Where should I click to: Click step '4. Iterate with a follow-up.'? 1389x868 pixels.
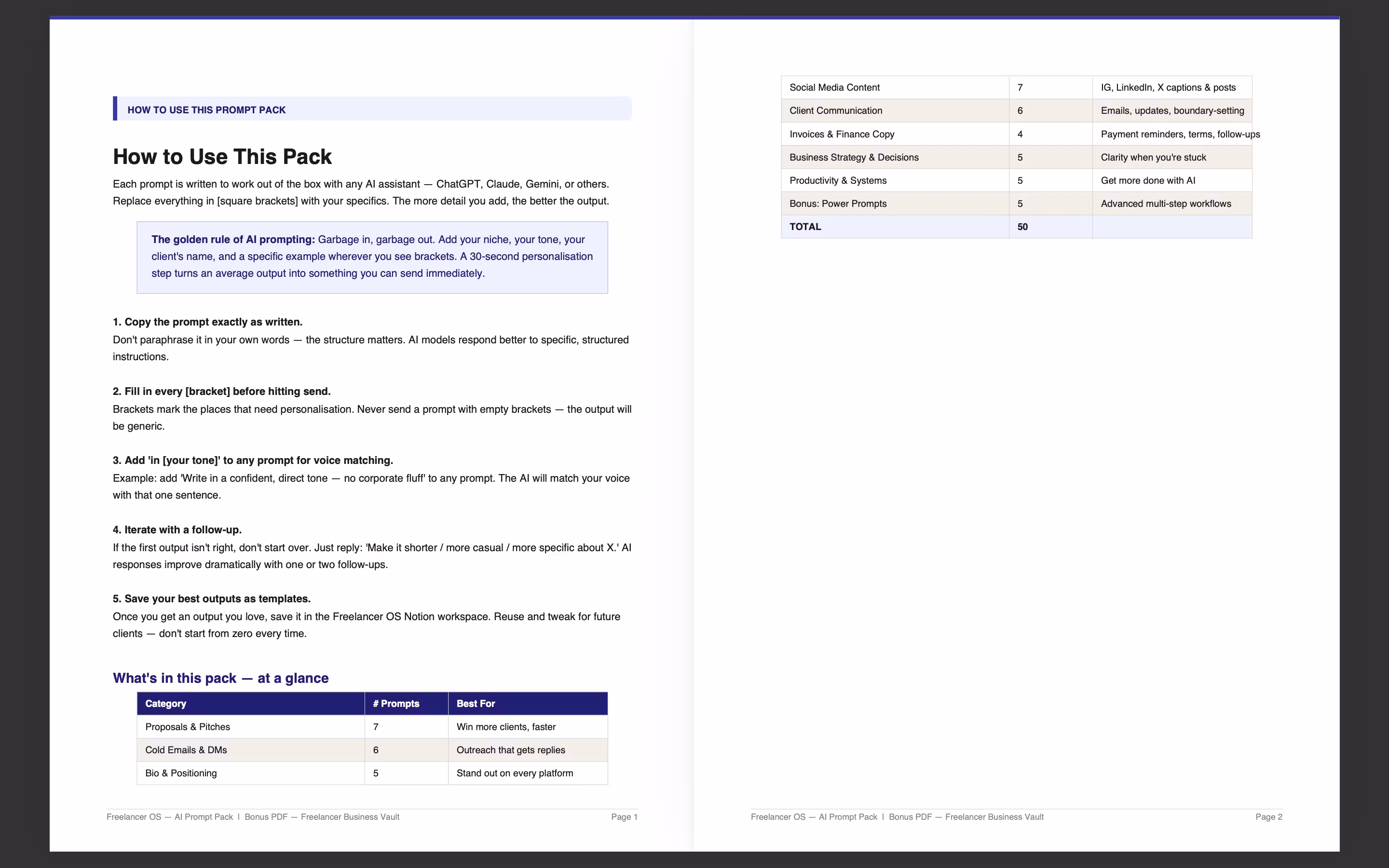[177, 530]
